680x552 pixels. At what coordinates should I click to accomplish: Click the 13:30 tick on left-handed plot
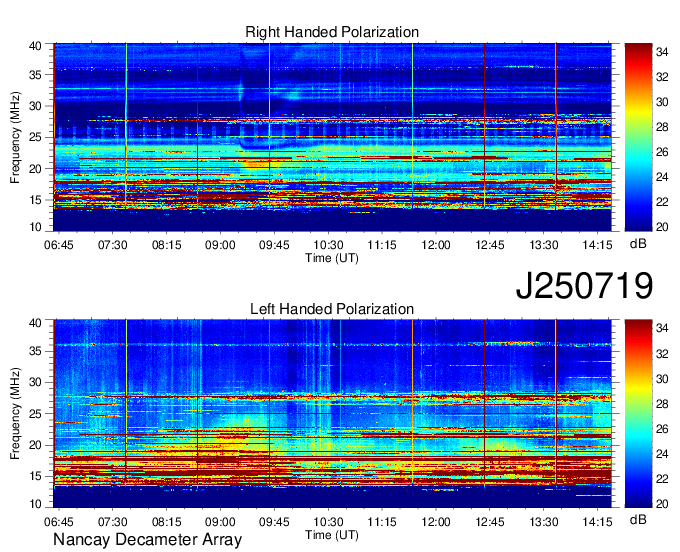(544, 522)
